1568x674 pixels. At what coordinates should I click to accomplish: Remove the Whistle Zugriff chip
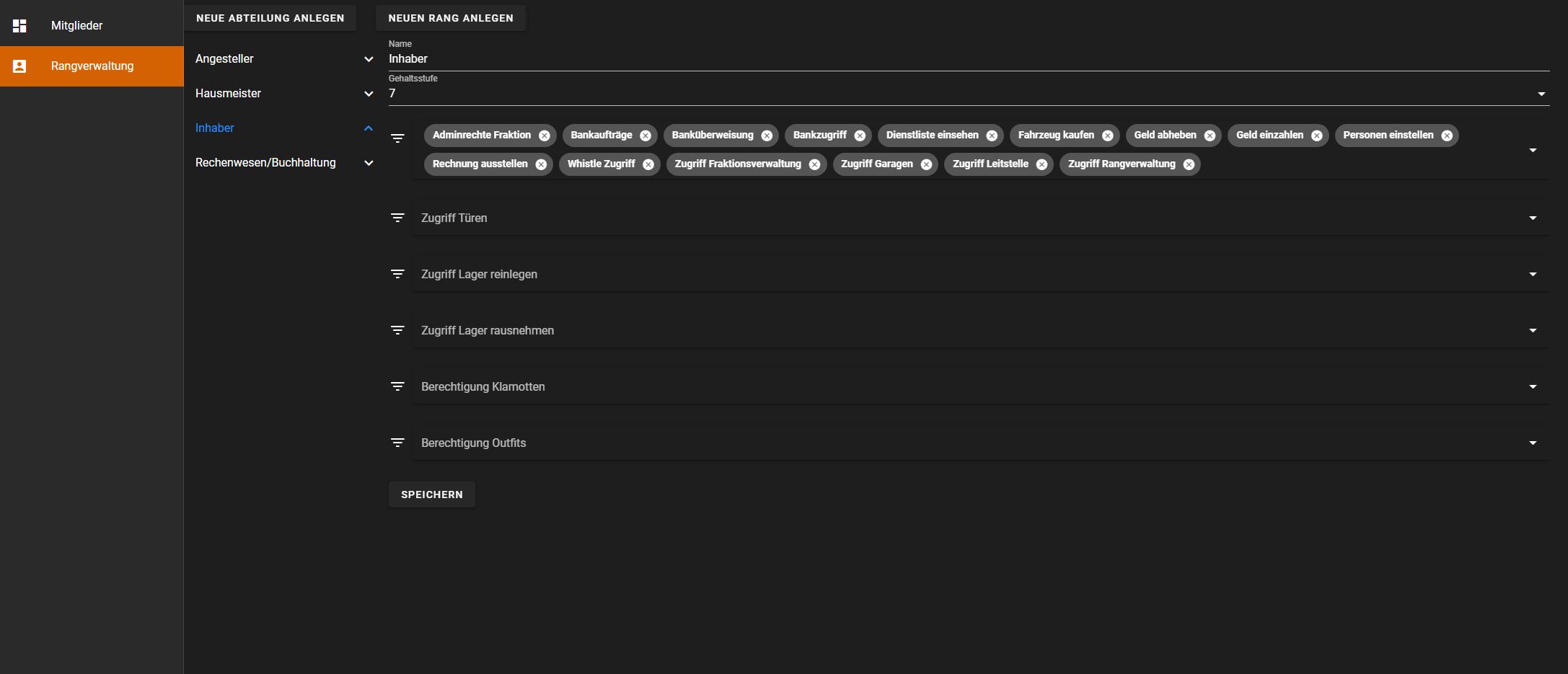pyautogui.click(x=648, y=164)
